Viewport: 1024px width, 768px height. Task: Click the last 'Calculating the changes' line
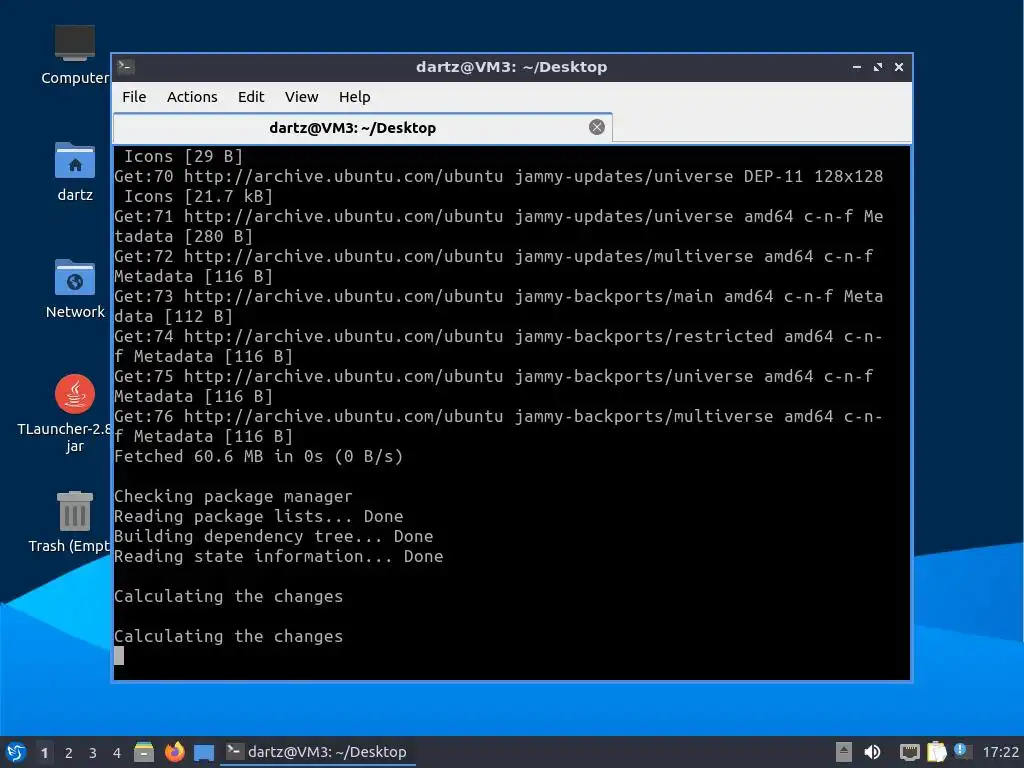(229, 636)
